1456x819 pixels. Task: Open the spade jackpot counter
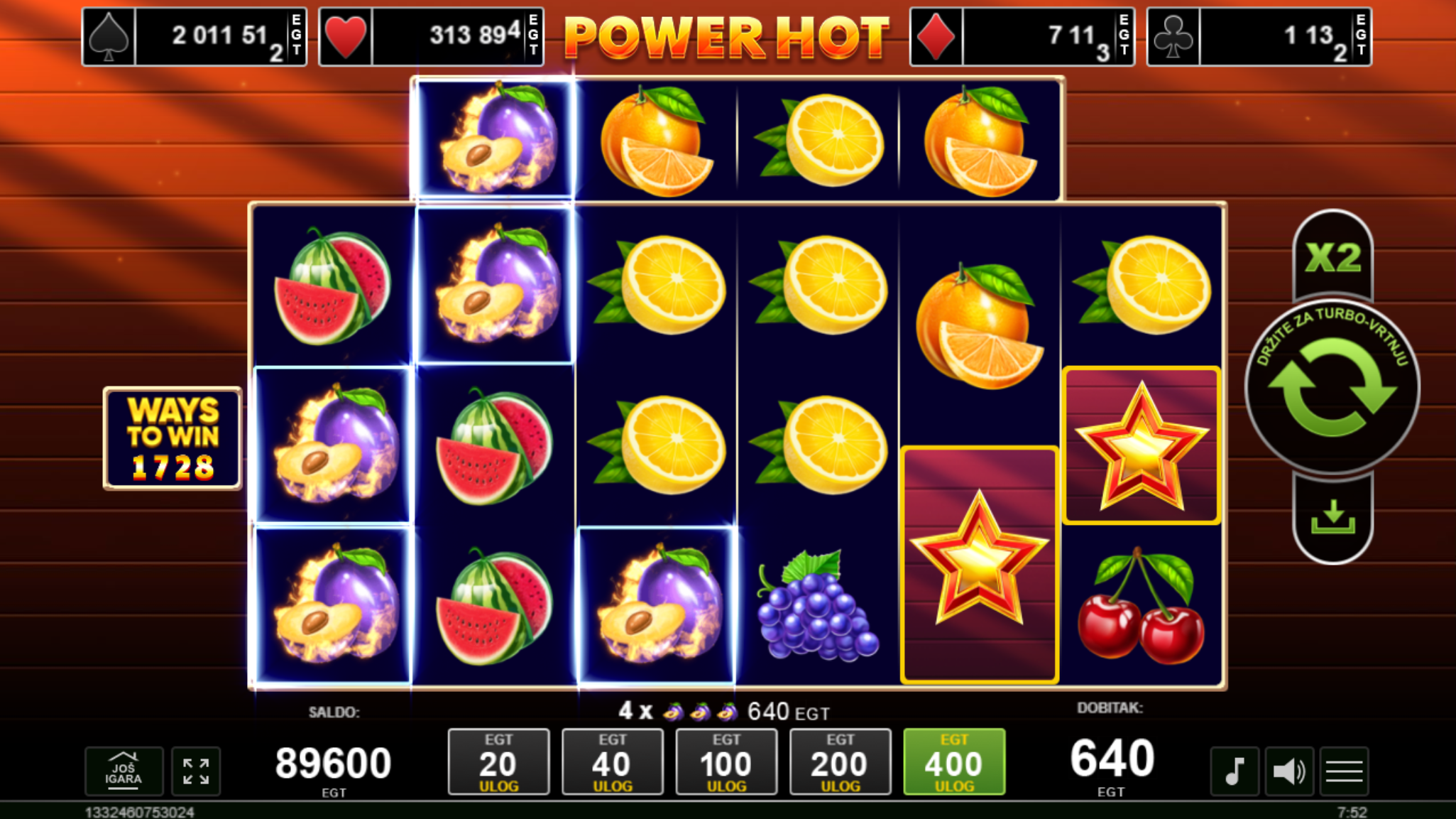click(195, 37)
